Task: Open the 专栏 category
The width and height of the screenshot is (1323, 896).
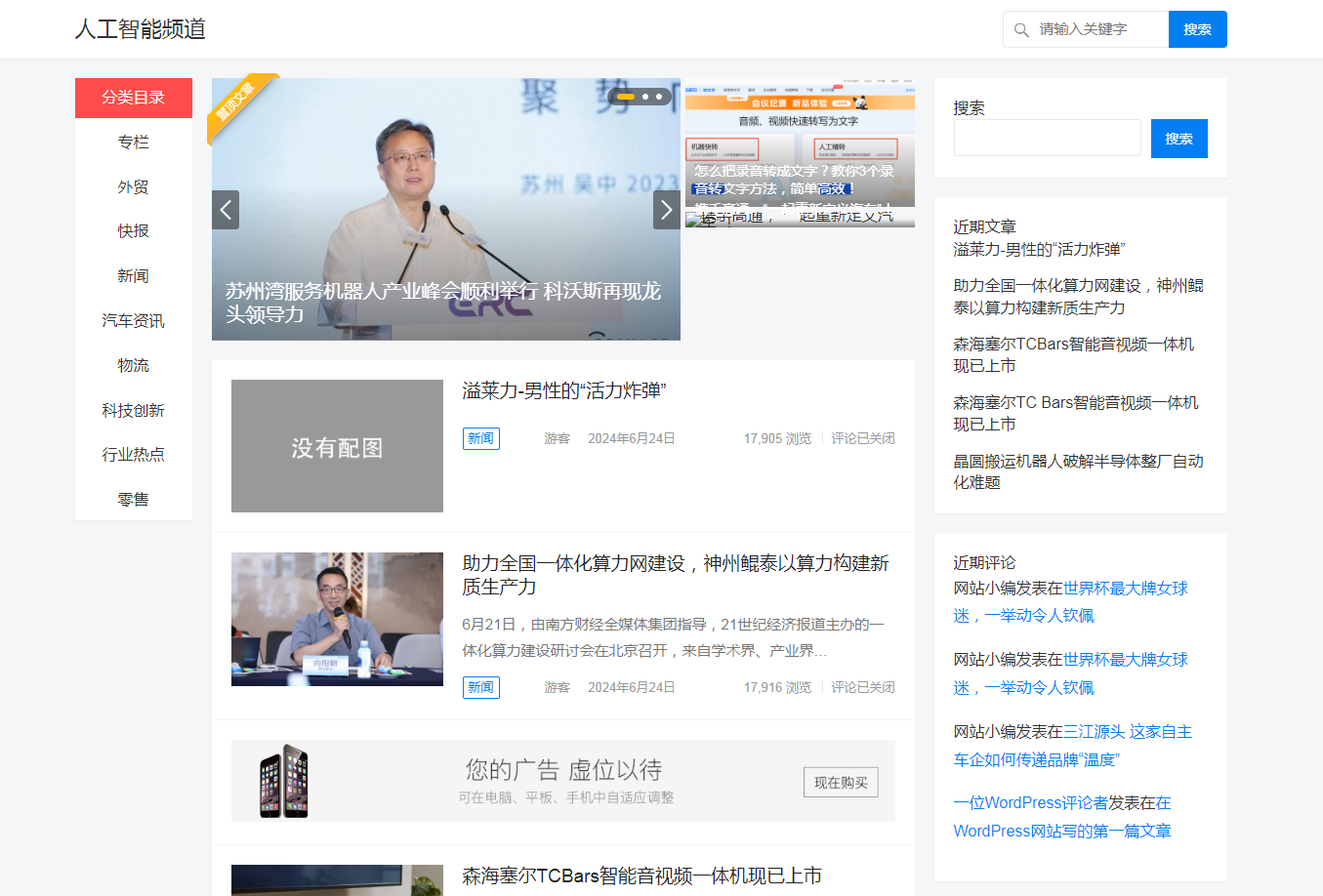Action: pos(134,143)
